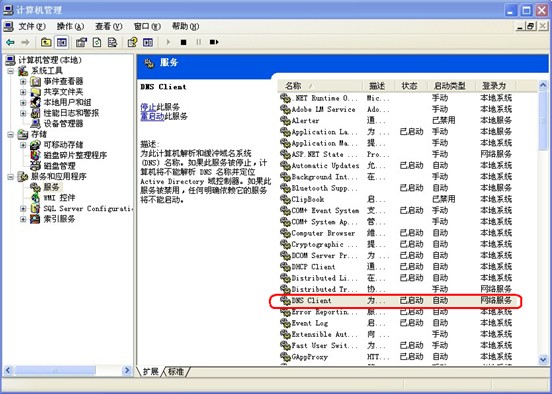The height and width of the screenshot is (394, 552).
Task: Switch to the 扩展 tab
Action: click(150, 371)
